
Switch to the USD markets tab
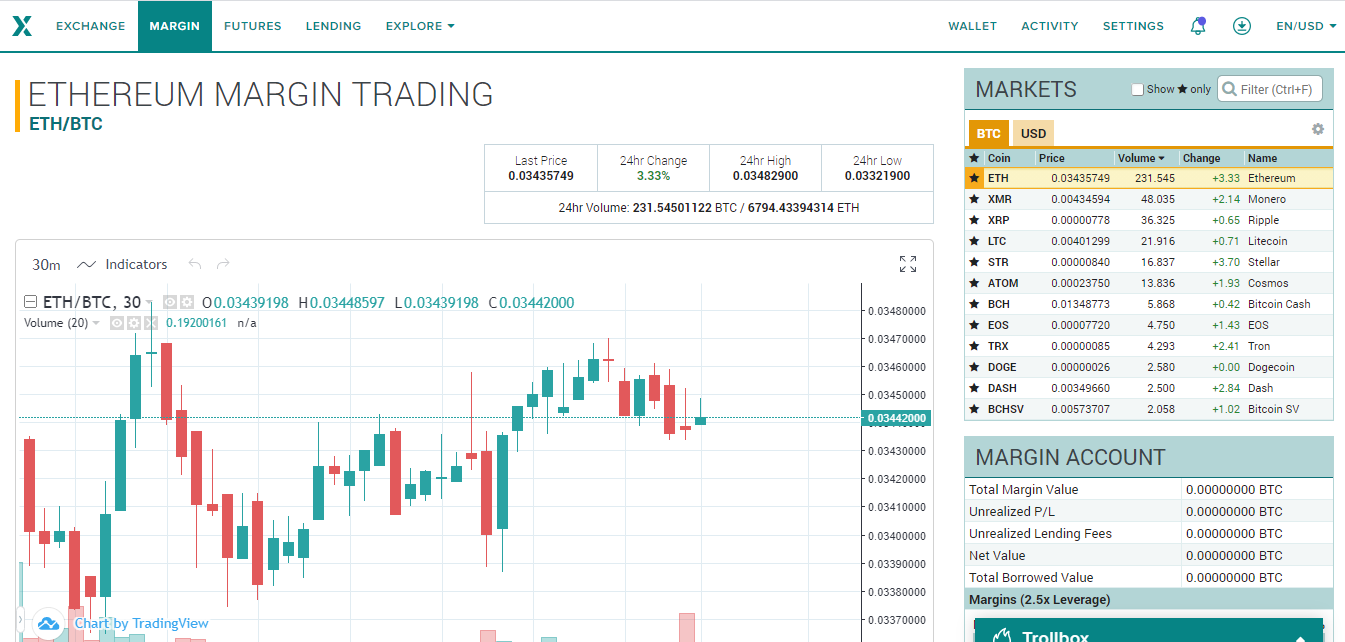click(x=1033, y=133)
